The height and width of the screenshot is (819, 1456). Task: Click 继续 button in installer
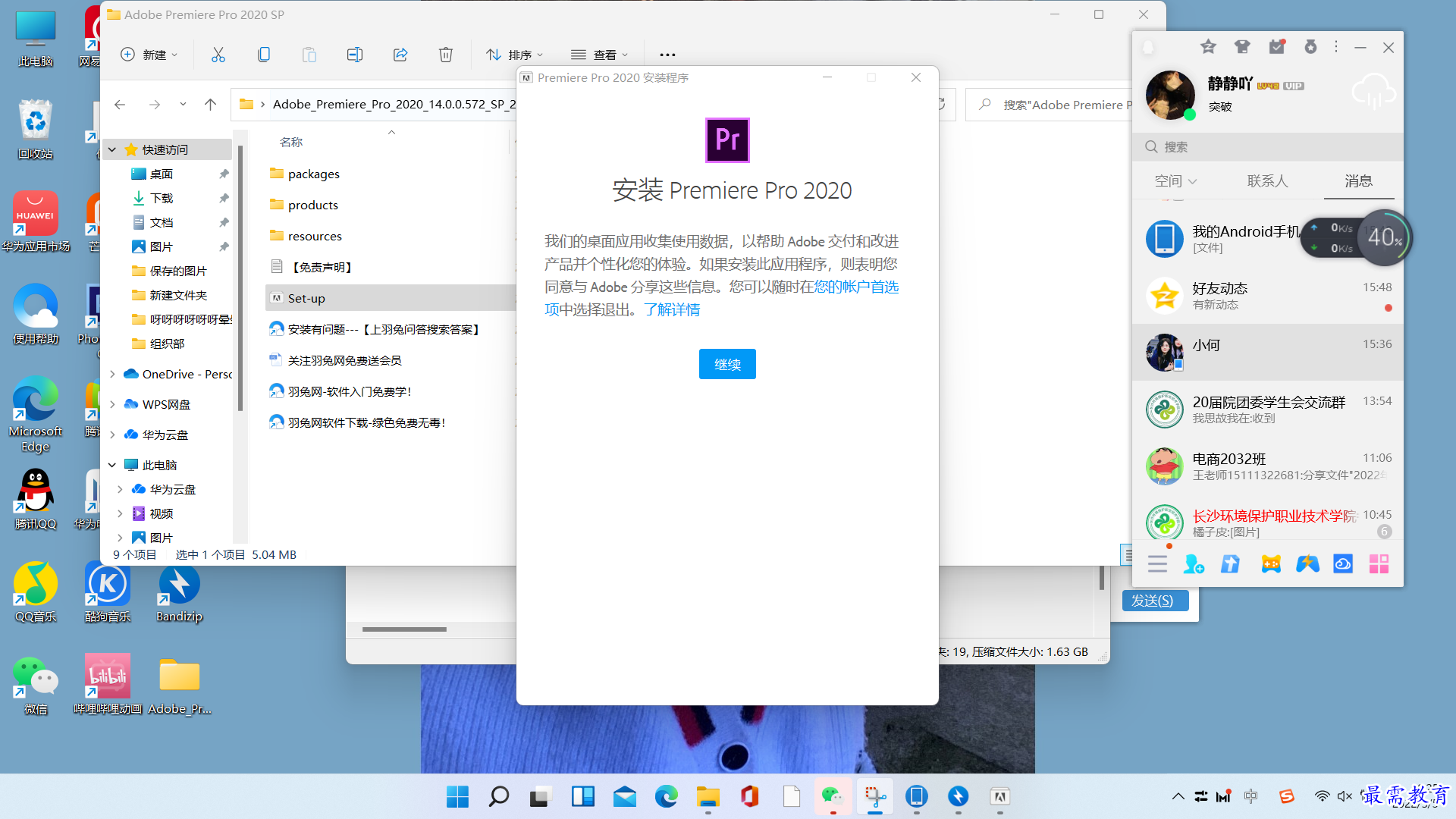[727, 364]
